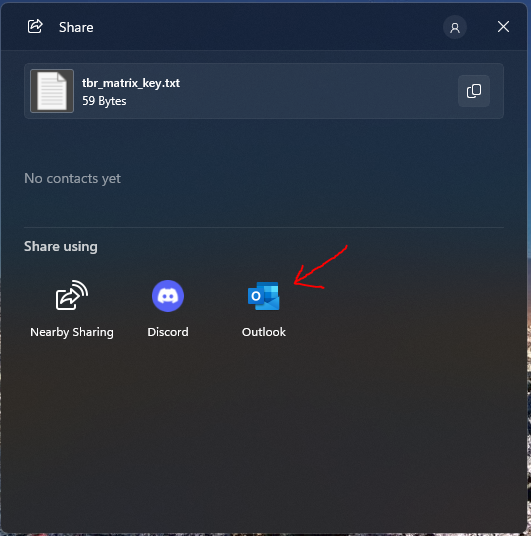531x536 pixels.
Task: Click the divider line above Share using
Action: 264,227
